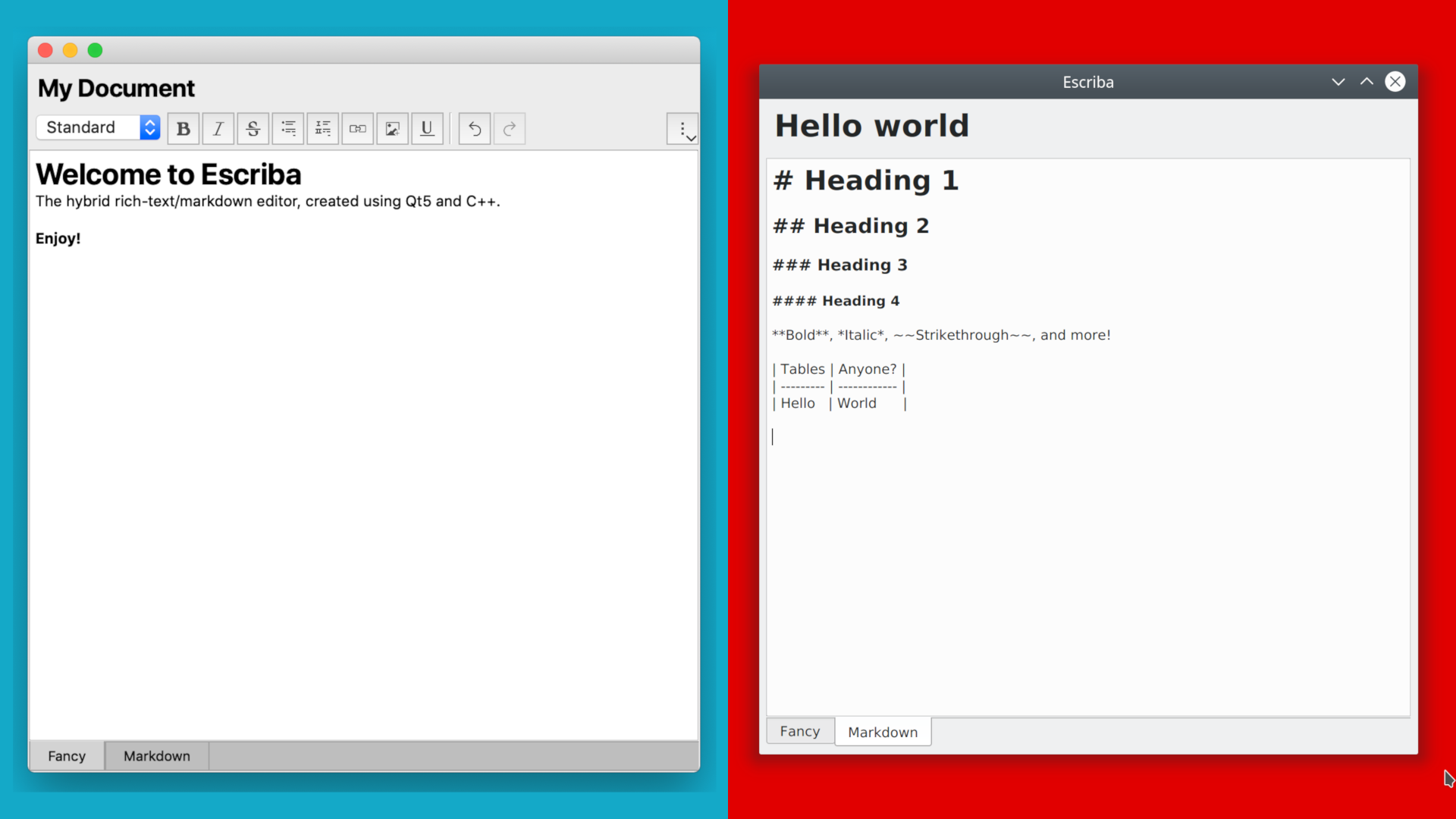1456x819 pixels.
Task: Toggle the right window minimize button
Action: (x=1338, y=82)
